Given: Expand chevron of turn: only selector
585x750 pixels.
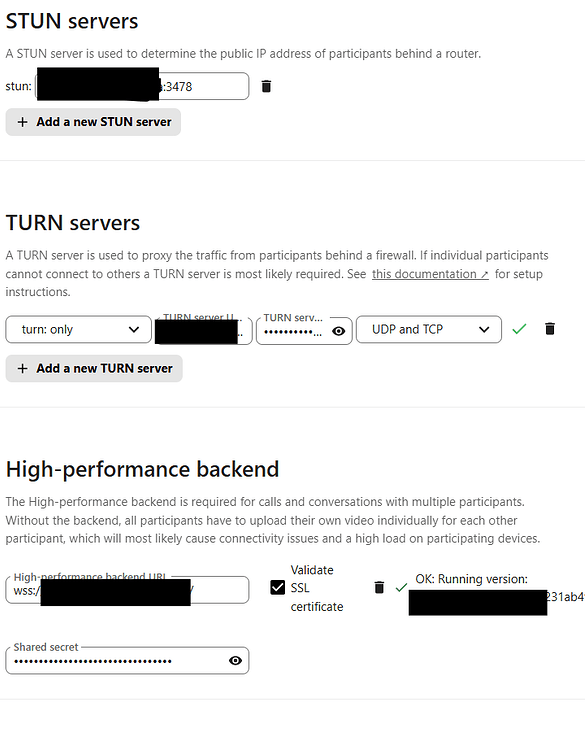Looking at the screenshot, I should (134, 330).
